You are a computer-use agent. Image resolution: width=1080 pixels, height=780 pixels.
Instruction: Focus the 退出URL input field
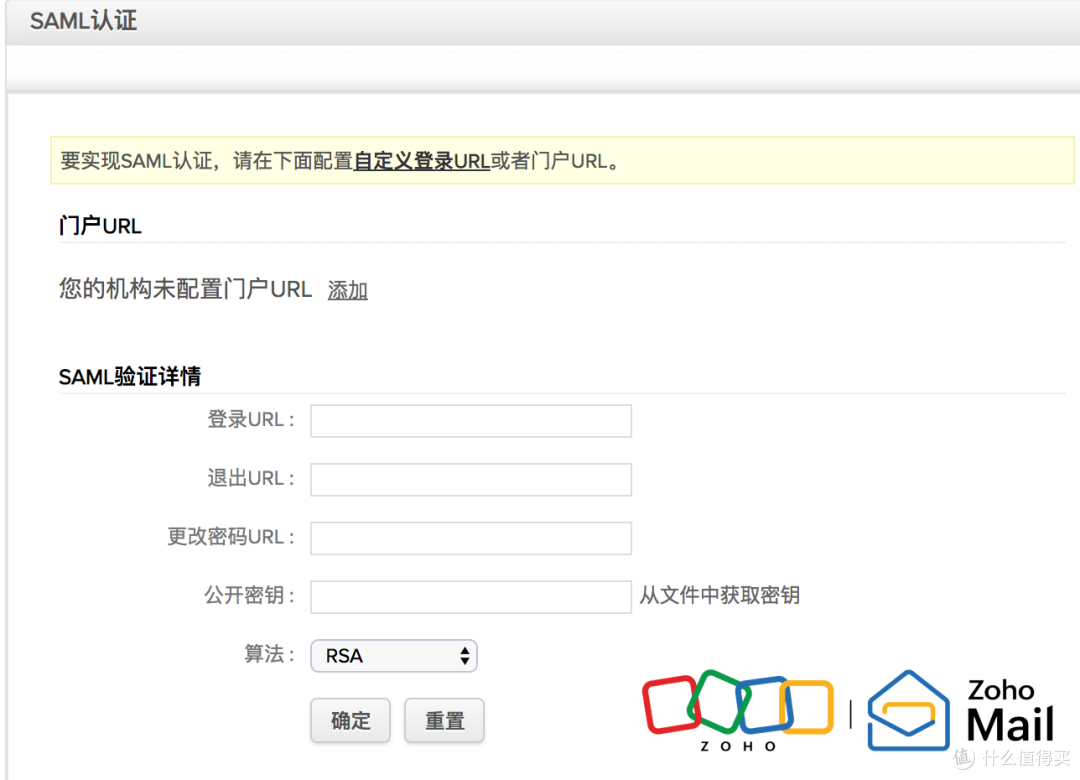471,480
